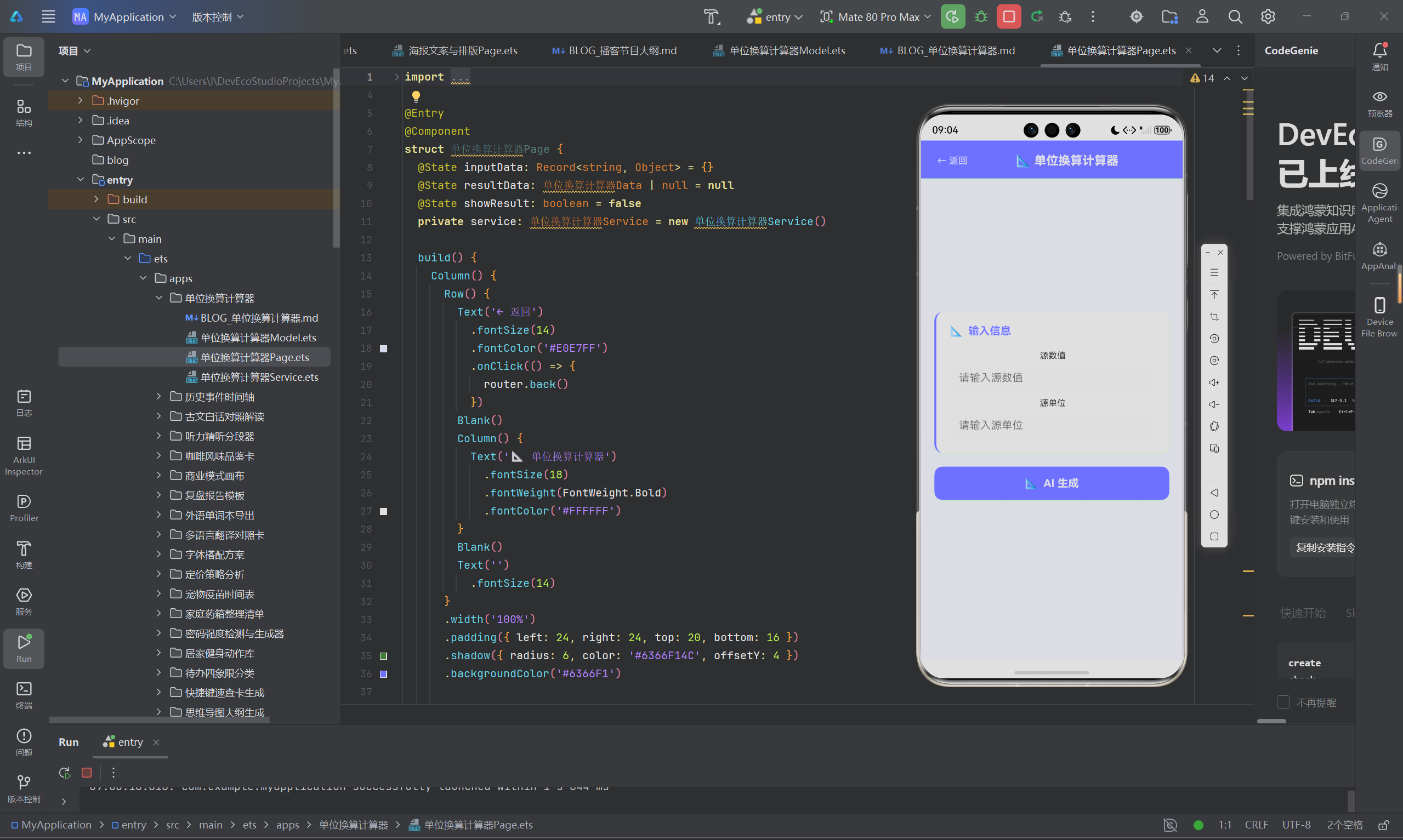Image resolution: width=1403 pixels, height=840 pixels.
Task: Open Application Agent panel
Action: click(x=1379, y=203)
